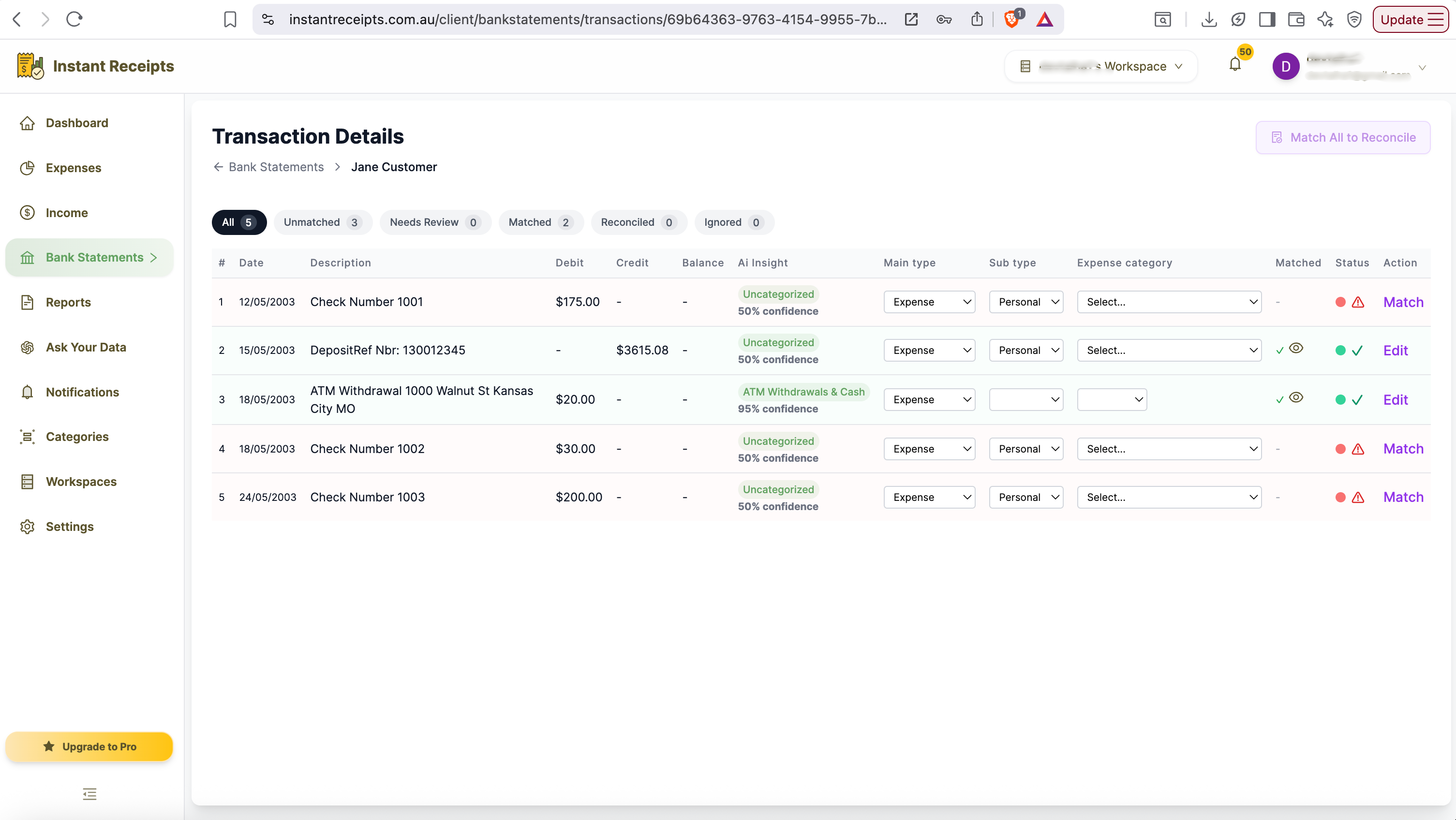This screenshot has height=820, width=1456.
Task: Reload the page with the refresh icon
Action: pyautogui.click(x=74, y=19)
